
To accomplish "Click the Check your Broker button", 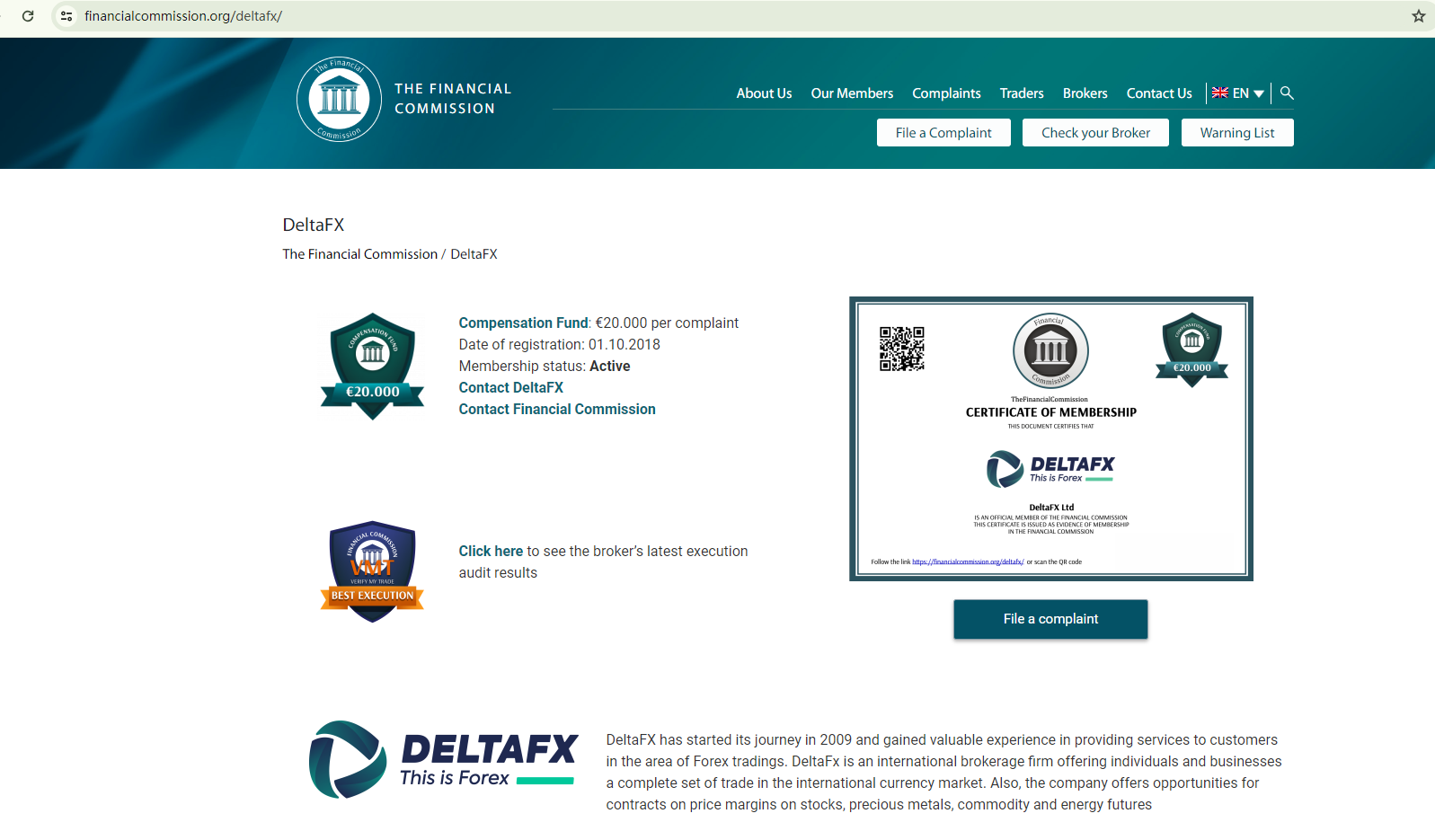I will click(x=1096, y=133).
